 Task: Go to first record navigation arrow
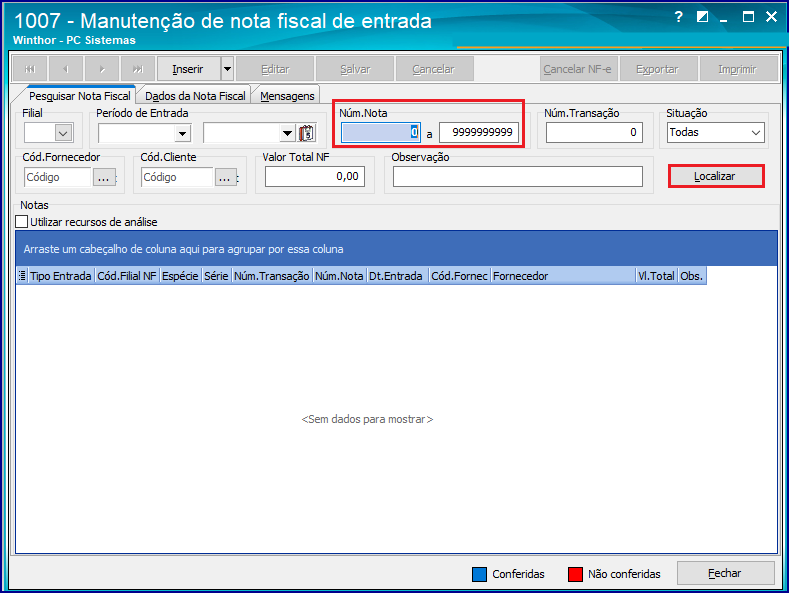point(30,69)
